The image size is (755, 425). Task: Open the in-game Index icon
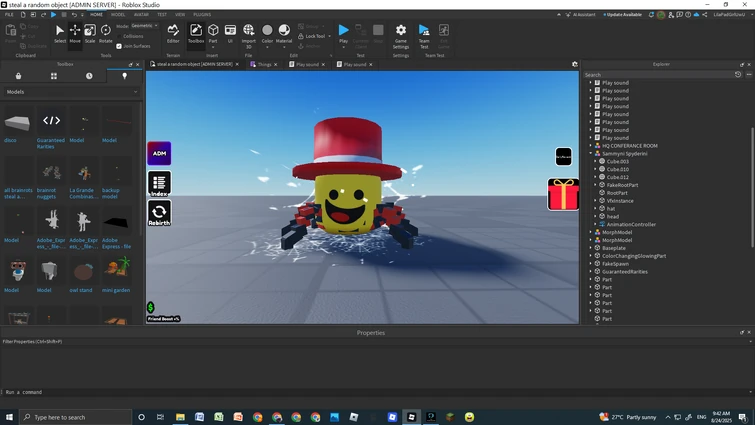[x=159, y=183]
